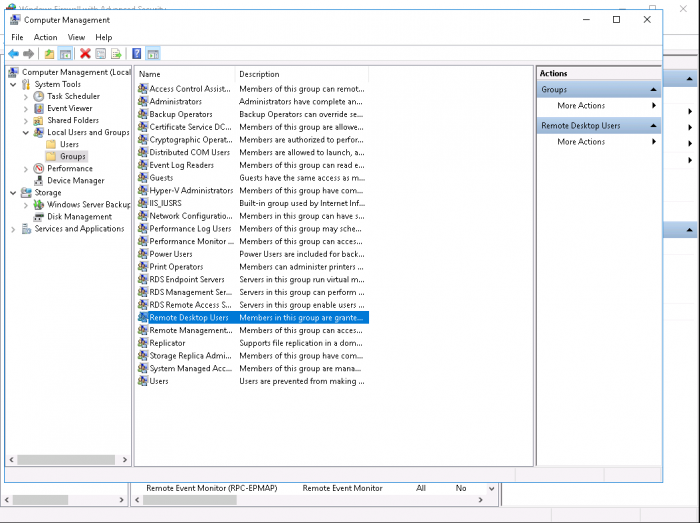Image resolution: width=700 pixels, height=523 pixels.
Task: Collapse the Storage tree node
Action: 13,193
